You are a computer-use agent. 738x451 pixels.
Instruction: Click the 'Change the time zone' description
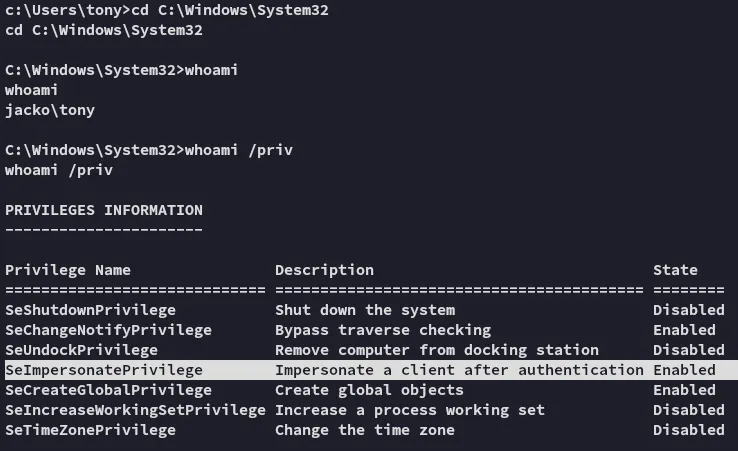coord(365,430)
